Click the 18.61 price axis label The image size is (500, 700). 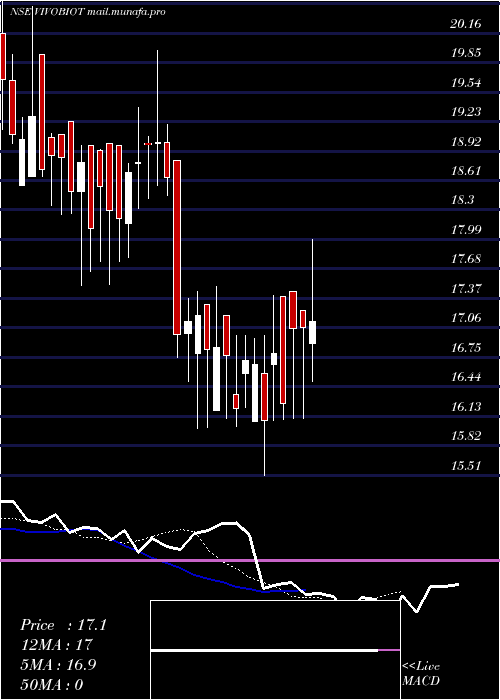(466, 171)
